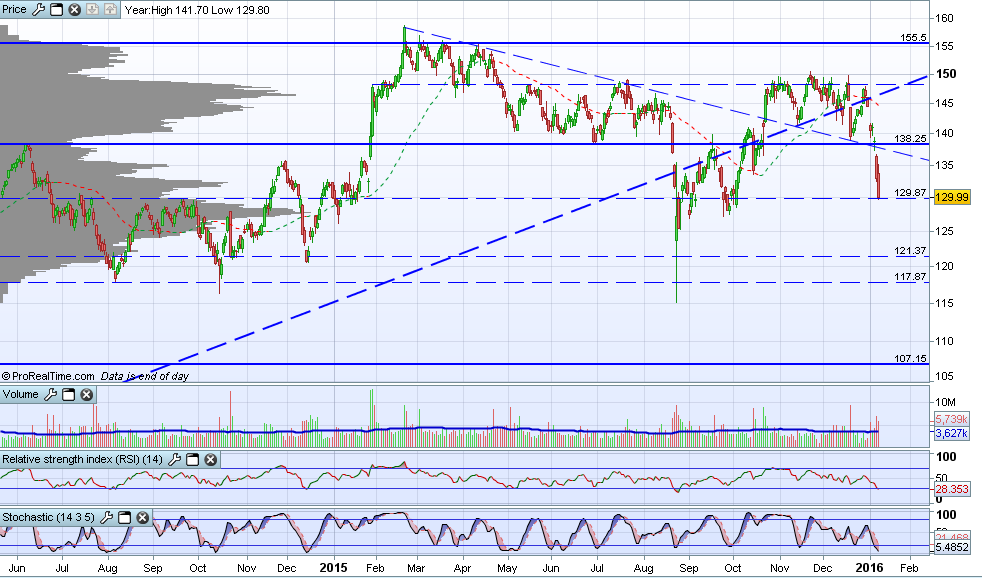The width and height of the screenshot is (982, 578).
Task: Maximize the Price panel window icon
Action: tap(56, 9)
